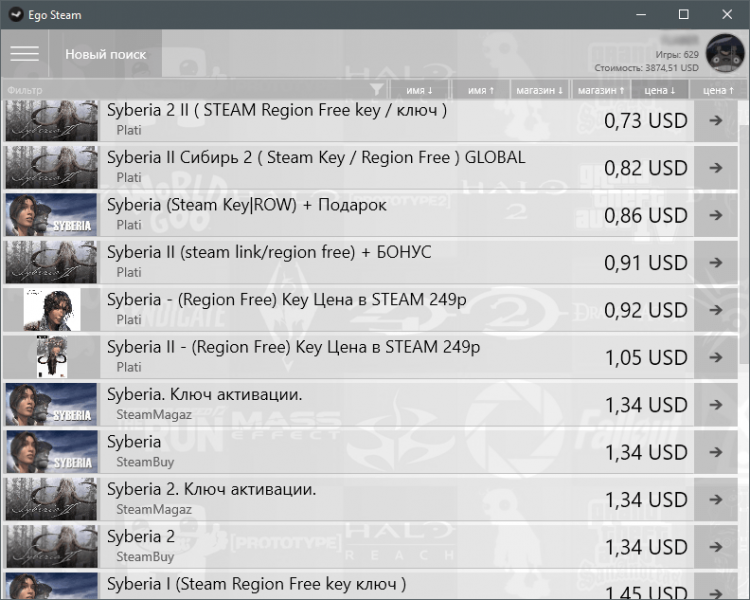
Task: Select title Syberia I (Steam Region Free key ключ )
Action: click(256, 584)
